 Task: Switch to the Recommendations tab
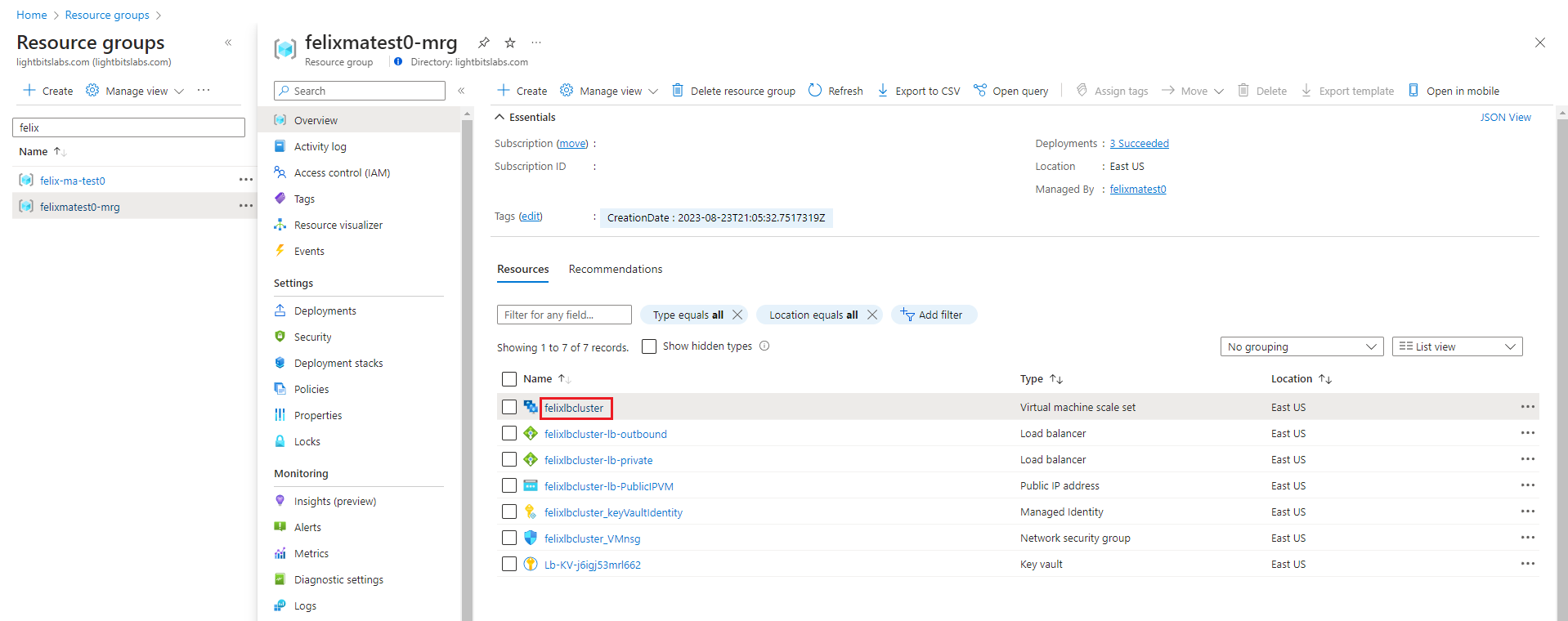(x=616, y=269)
